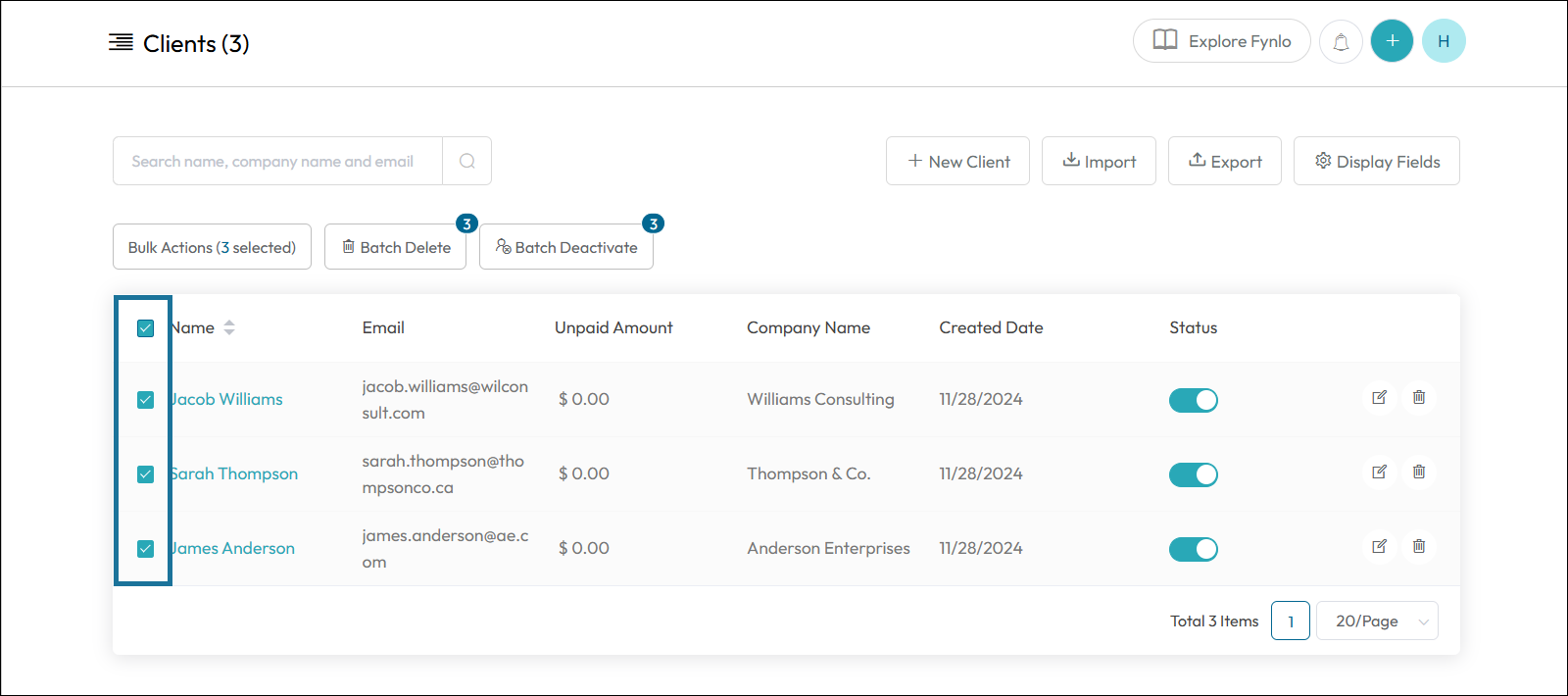Open the Bulk Actions dropdown

tap(212, 247)
